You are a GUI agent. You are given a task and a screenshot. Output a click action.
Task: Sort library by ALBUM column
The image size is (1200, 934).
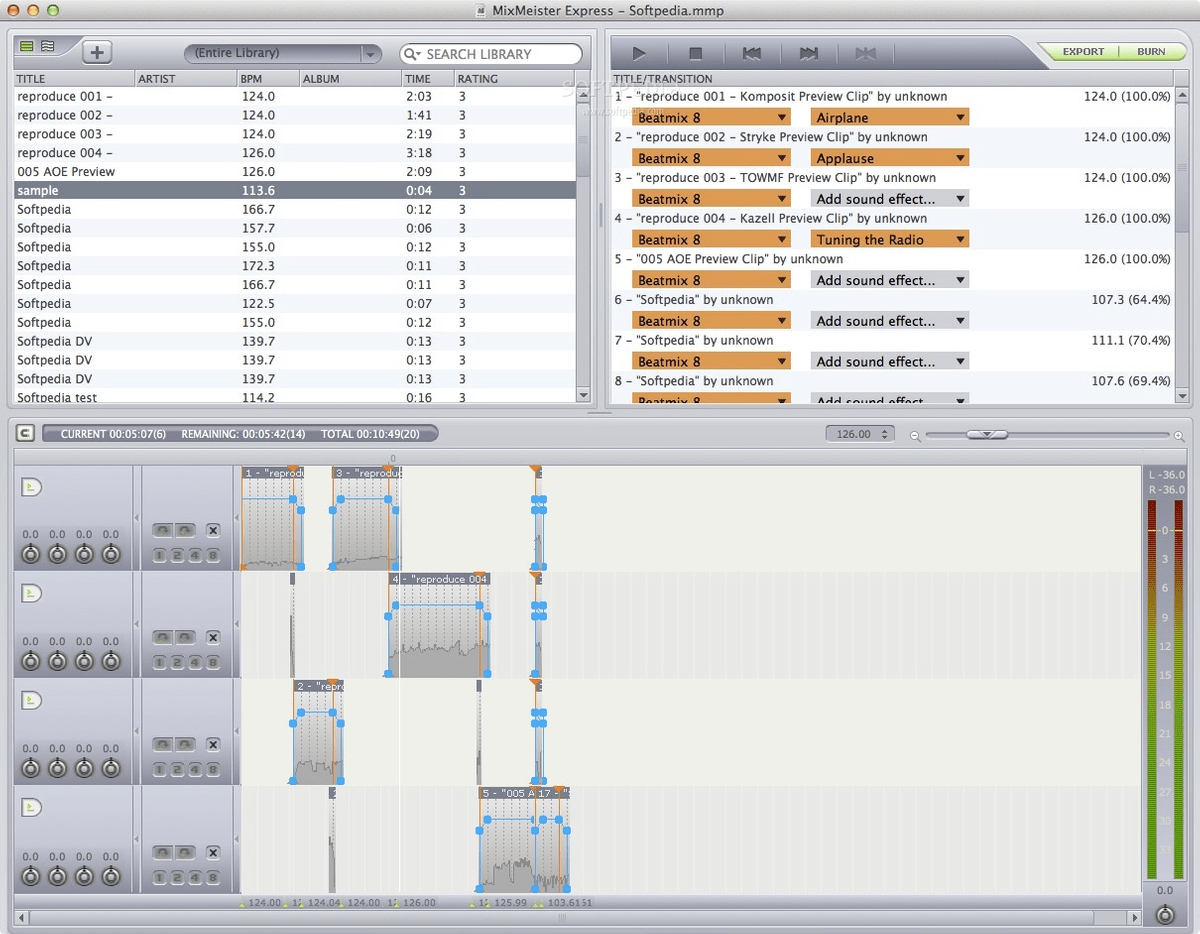tap(350, 78)
